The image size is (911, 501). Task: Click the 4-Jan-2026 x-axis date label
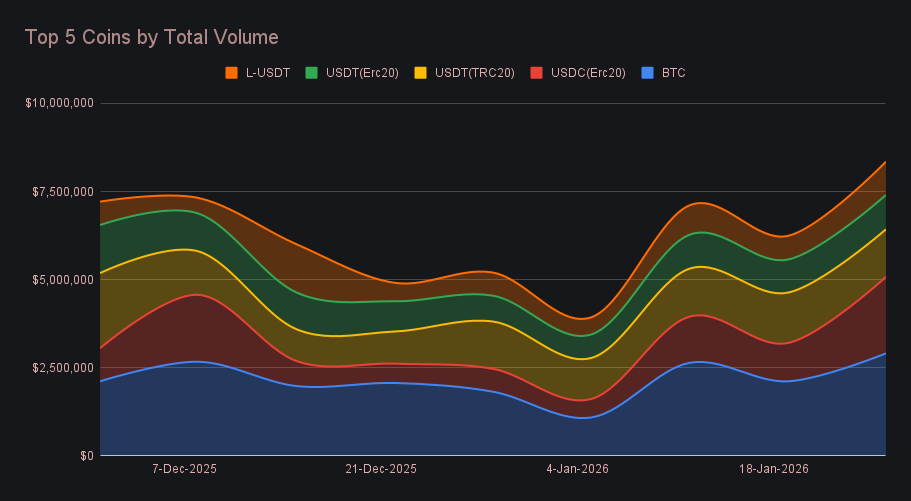pos(577,468)
